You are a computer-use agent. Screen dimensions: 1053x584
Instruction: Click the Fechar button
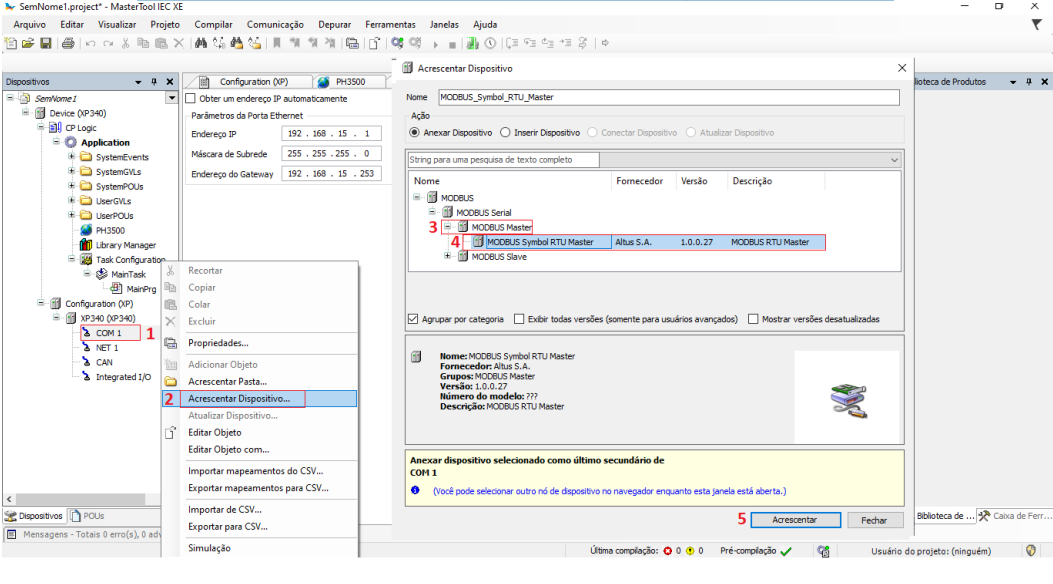pos(873,520)
